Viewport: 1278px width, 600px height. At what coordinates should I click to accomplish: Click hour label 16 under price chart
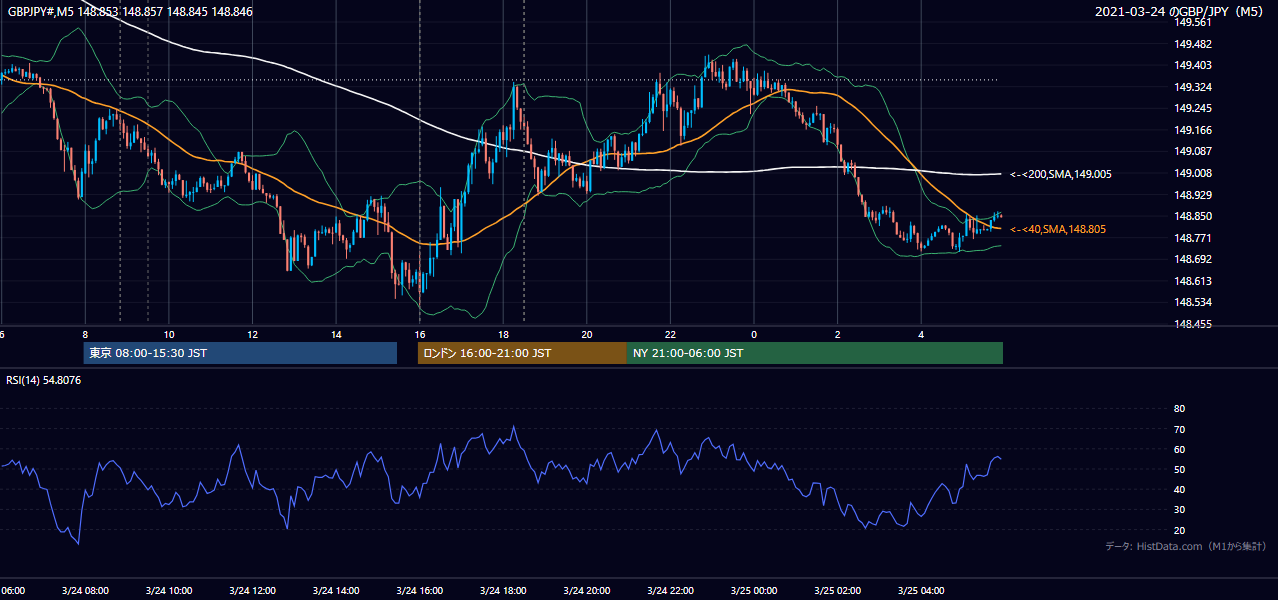pos(420,335)
